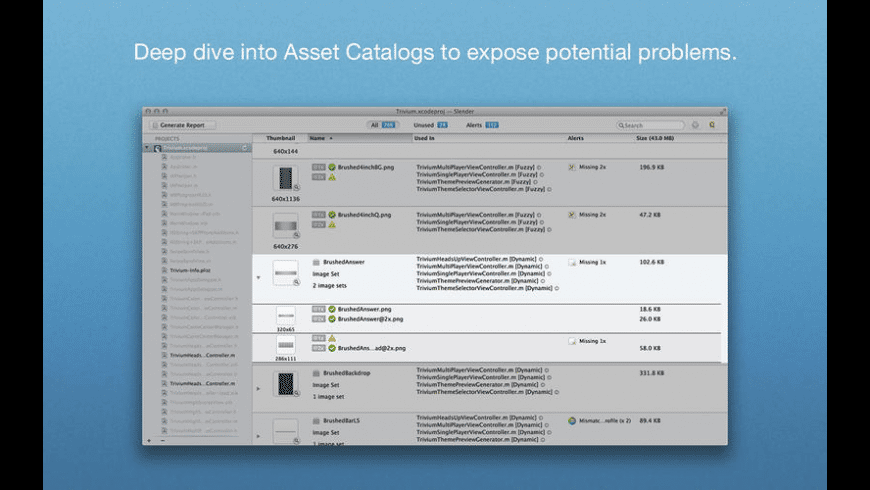The image size is (870, 490).
Task: Click the folder icon beside BrushedBackdrop
Action: pyautogui.click(x=316, y=373)
